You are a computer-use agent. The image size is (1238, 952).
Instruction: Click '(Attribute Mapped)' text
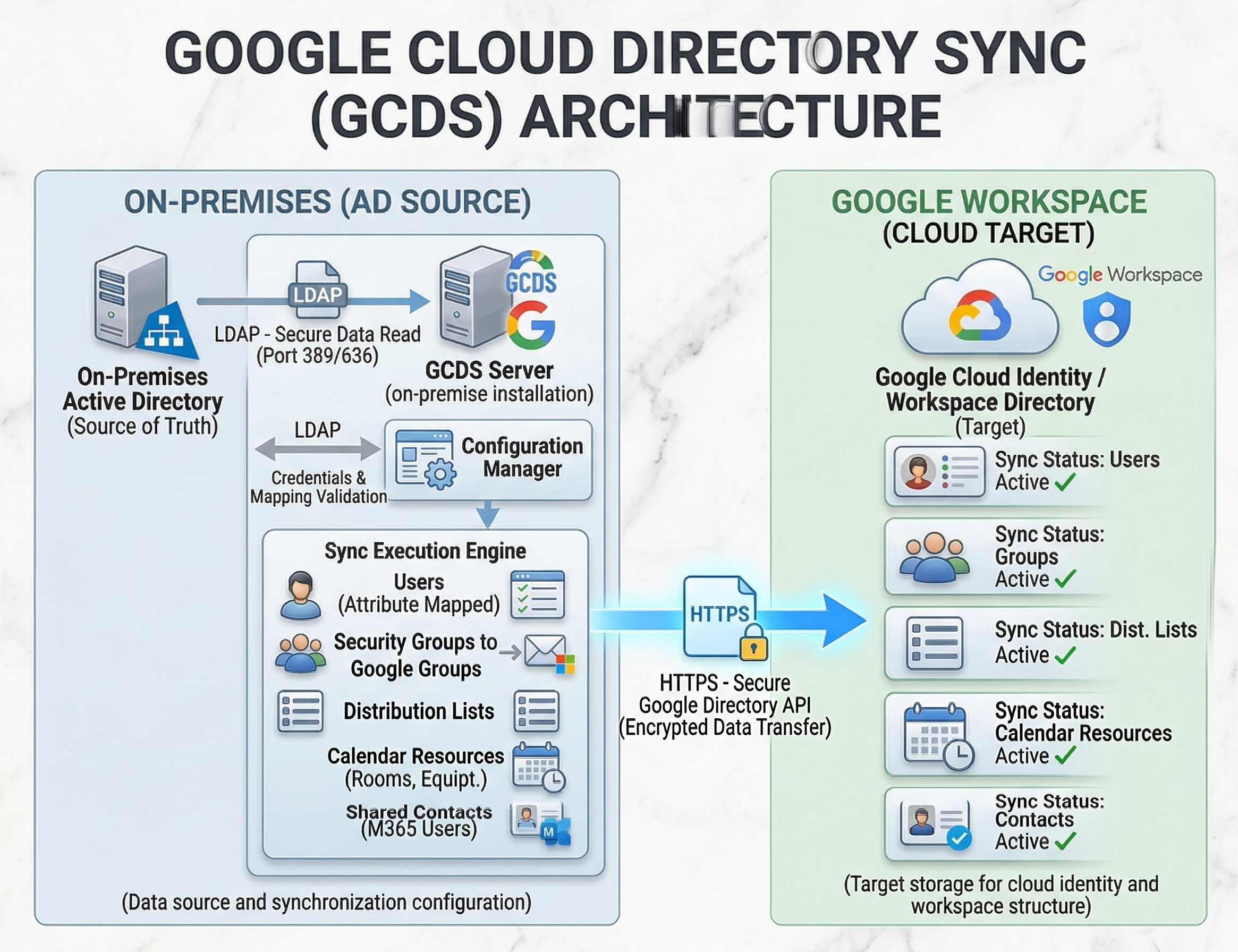419,605
